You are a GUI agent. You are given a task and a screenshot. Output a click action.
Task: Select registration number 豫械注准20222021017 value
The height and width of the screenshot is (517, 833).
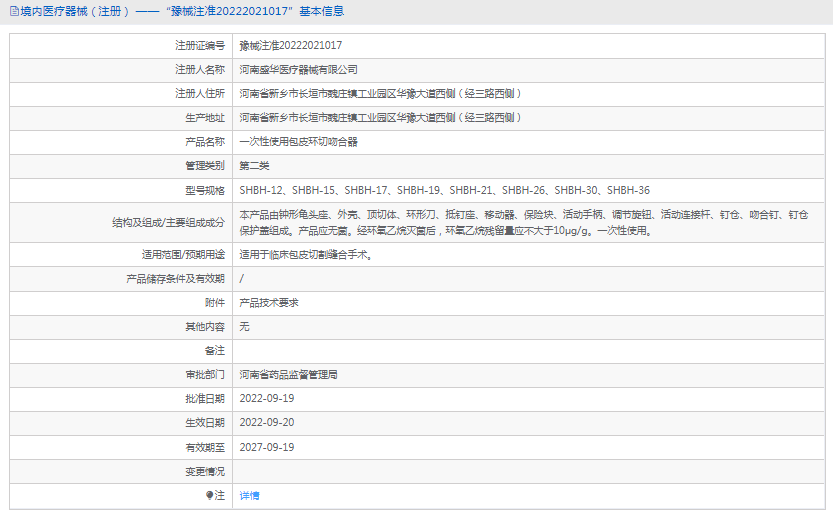click(291, 46)
